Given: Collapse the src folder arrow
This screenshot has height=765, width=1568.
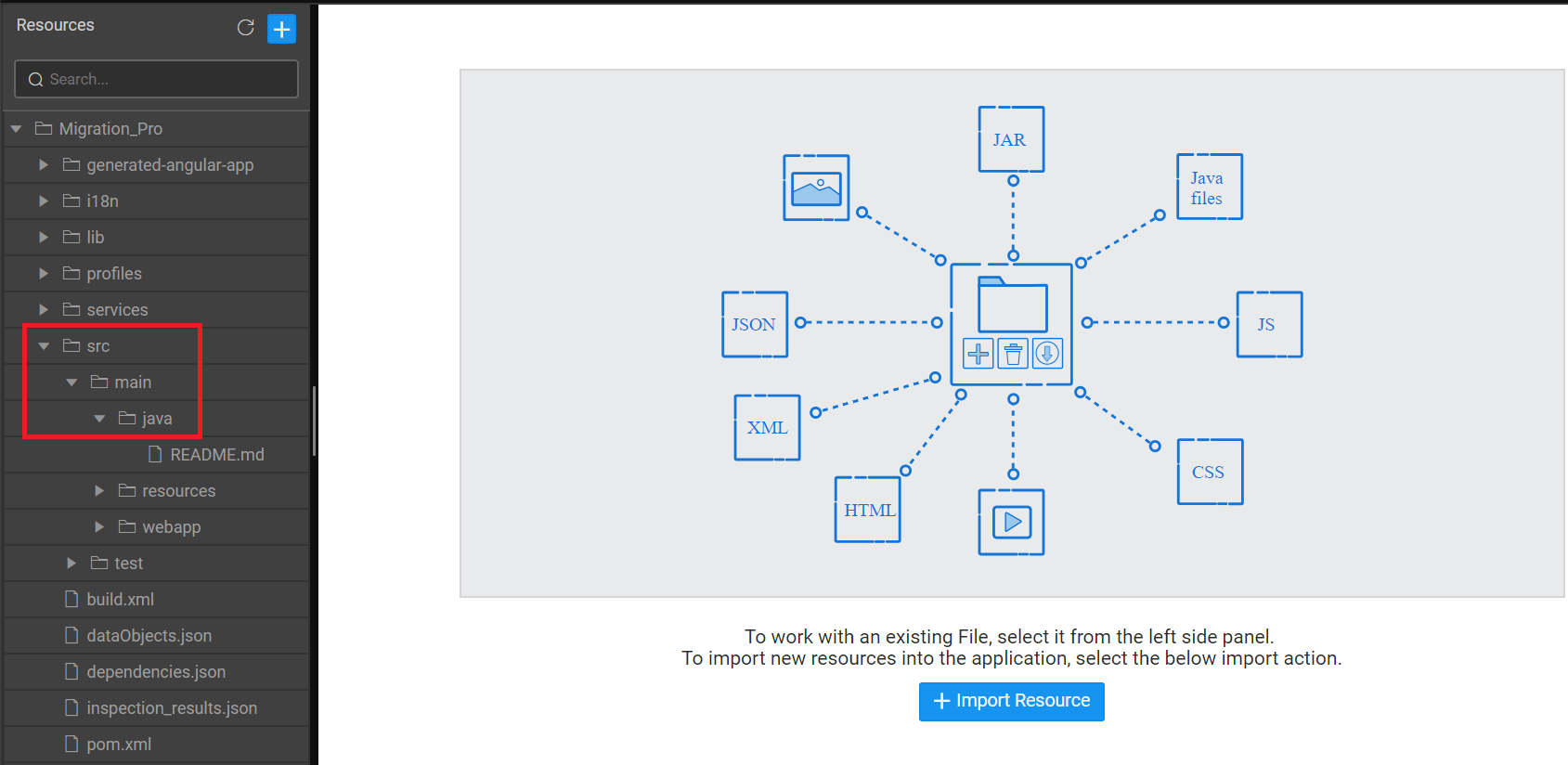Looking at the screenshot, I should (44, 346).
